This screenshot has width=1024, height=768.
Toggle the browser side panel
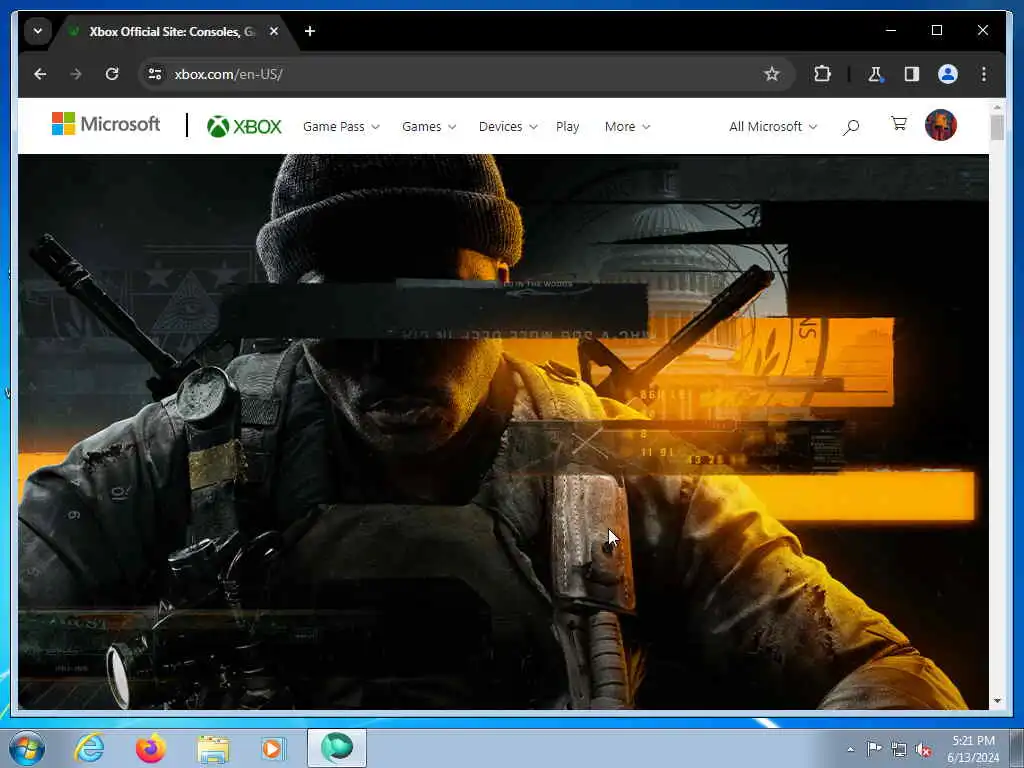pyautogui.click(x=912, y=74)
